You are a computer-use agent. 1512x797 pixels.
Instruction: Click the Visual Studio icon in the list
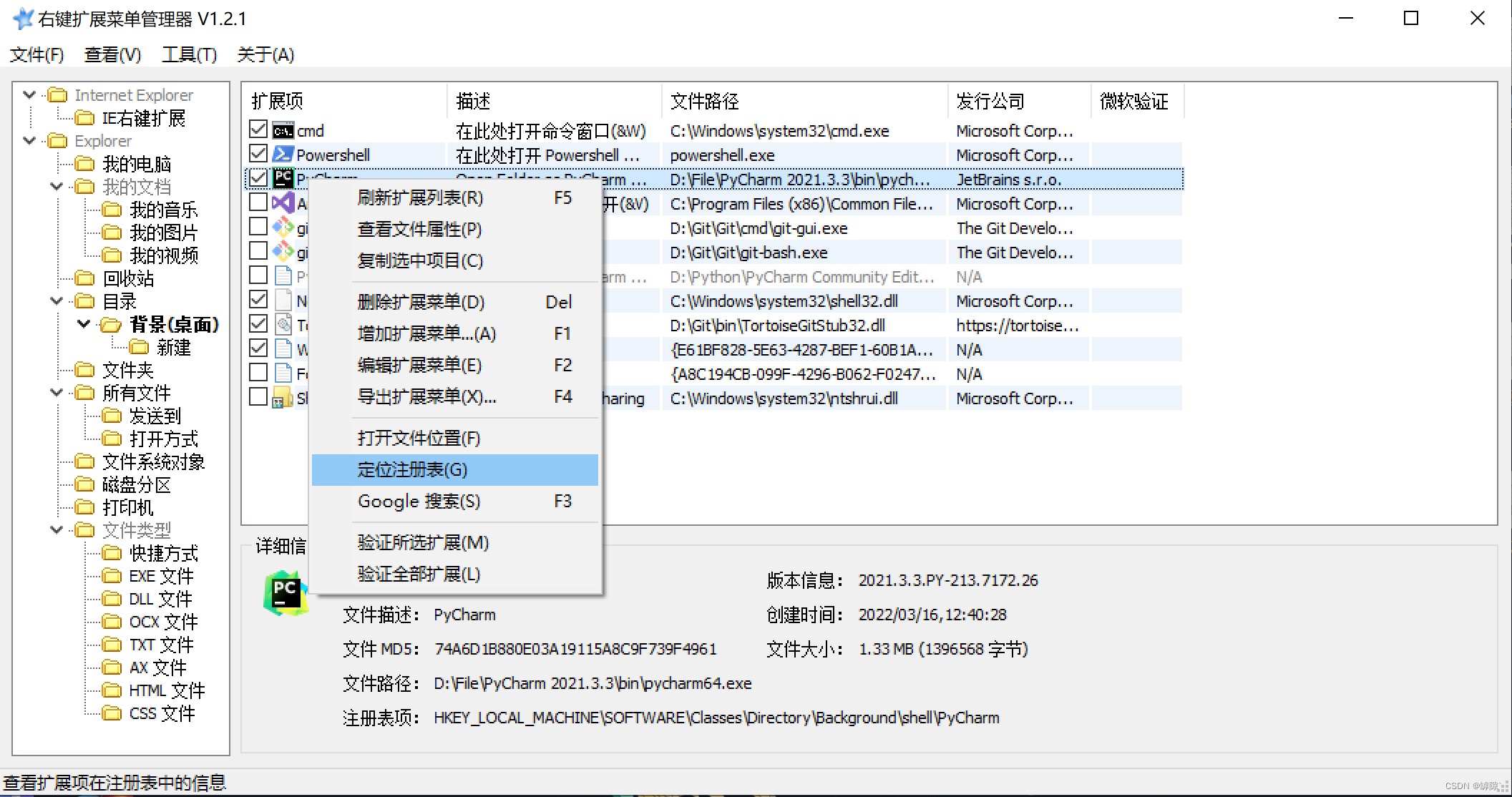[x=283, y=203]
